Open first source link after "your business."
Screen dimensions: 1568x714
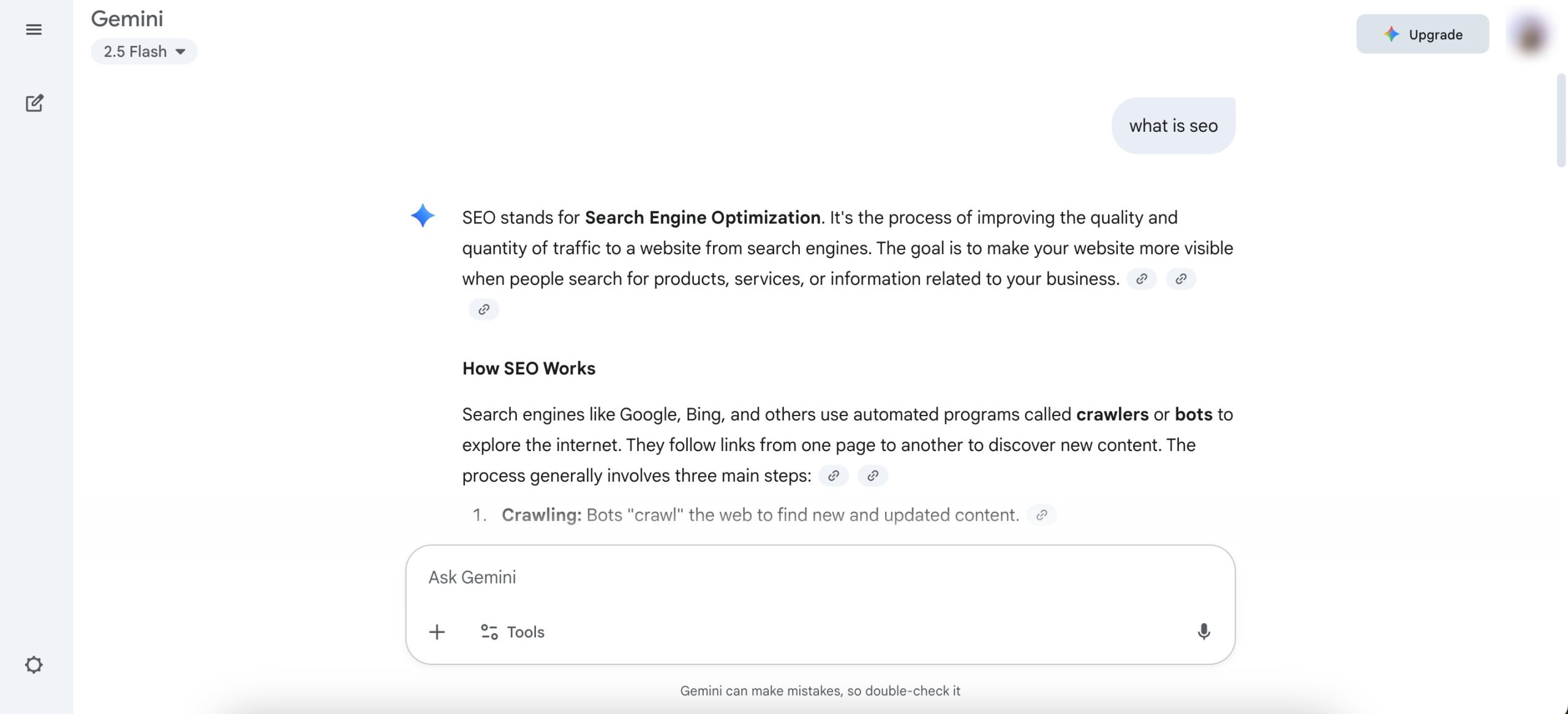(x=1142, y=279)
